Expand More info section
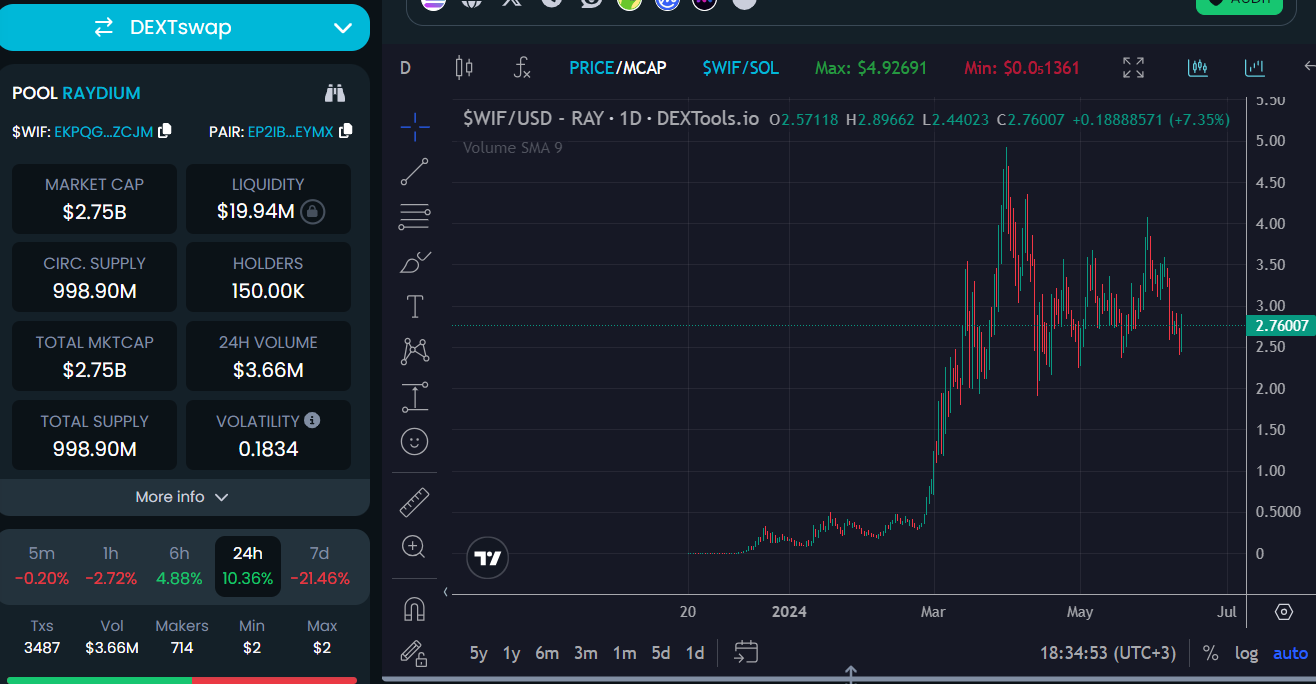1316x684 pixels. pyautogui.click(x=183, y=497)
